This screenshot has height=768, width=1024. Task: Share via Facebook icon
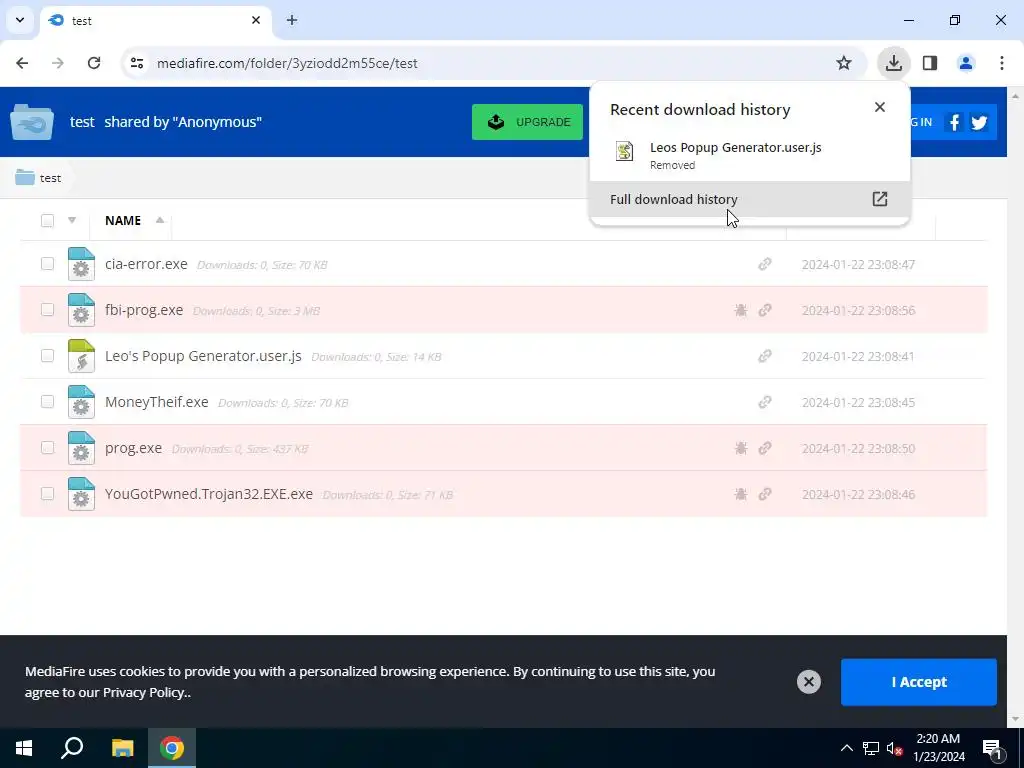tap(954, 122)
